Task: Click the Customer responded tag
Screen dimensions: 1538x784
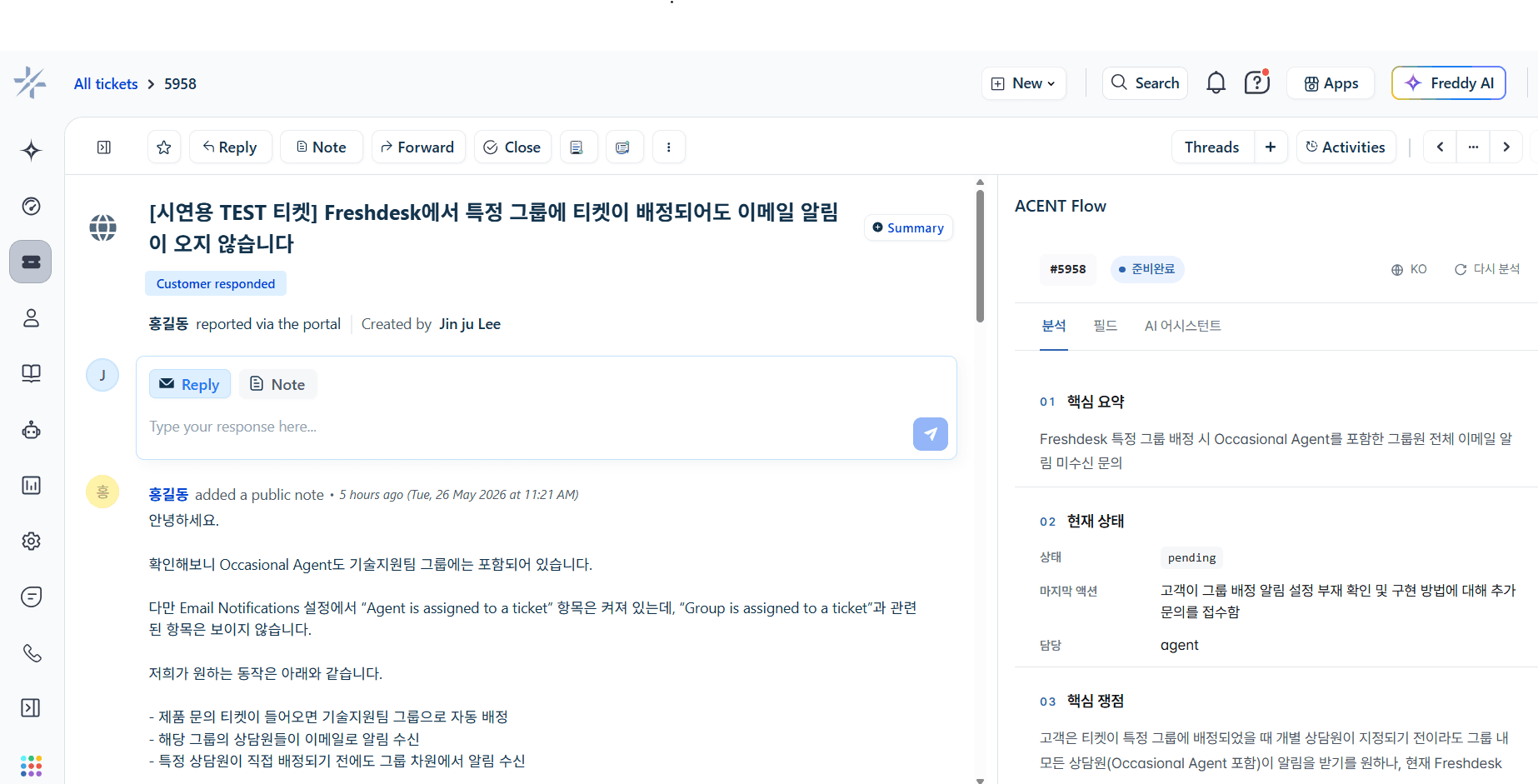Action: (216, 283)
